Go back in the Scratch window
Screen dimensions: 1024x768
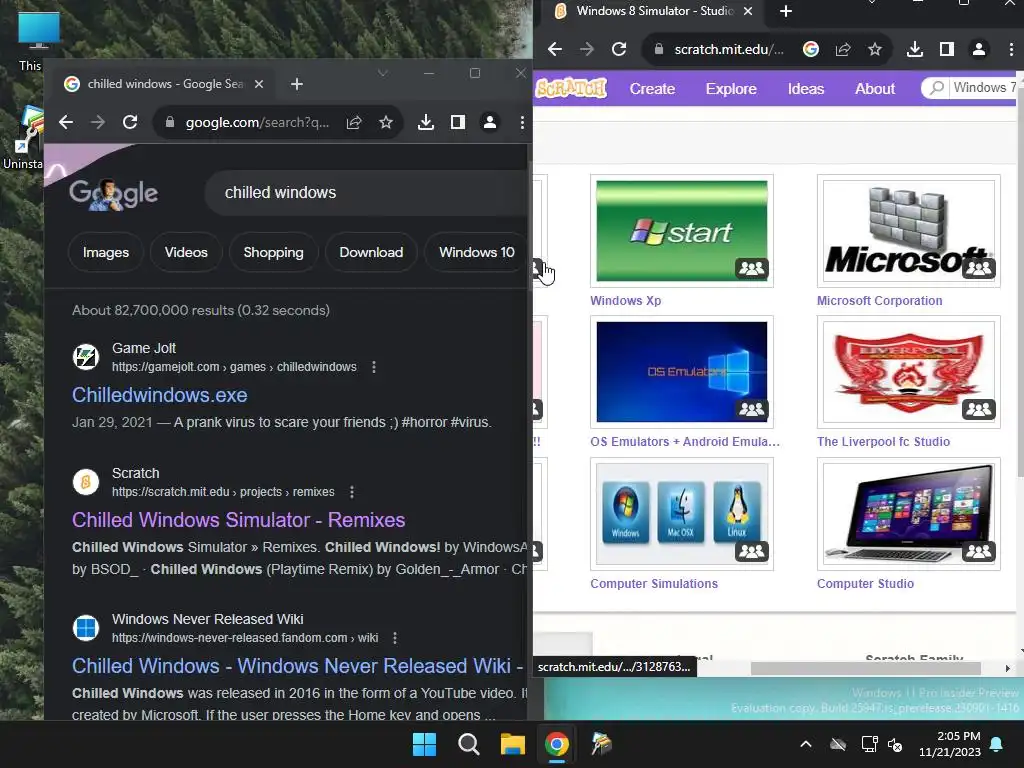pos(555,49)
